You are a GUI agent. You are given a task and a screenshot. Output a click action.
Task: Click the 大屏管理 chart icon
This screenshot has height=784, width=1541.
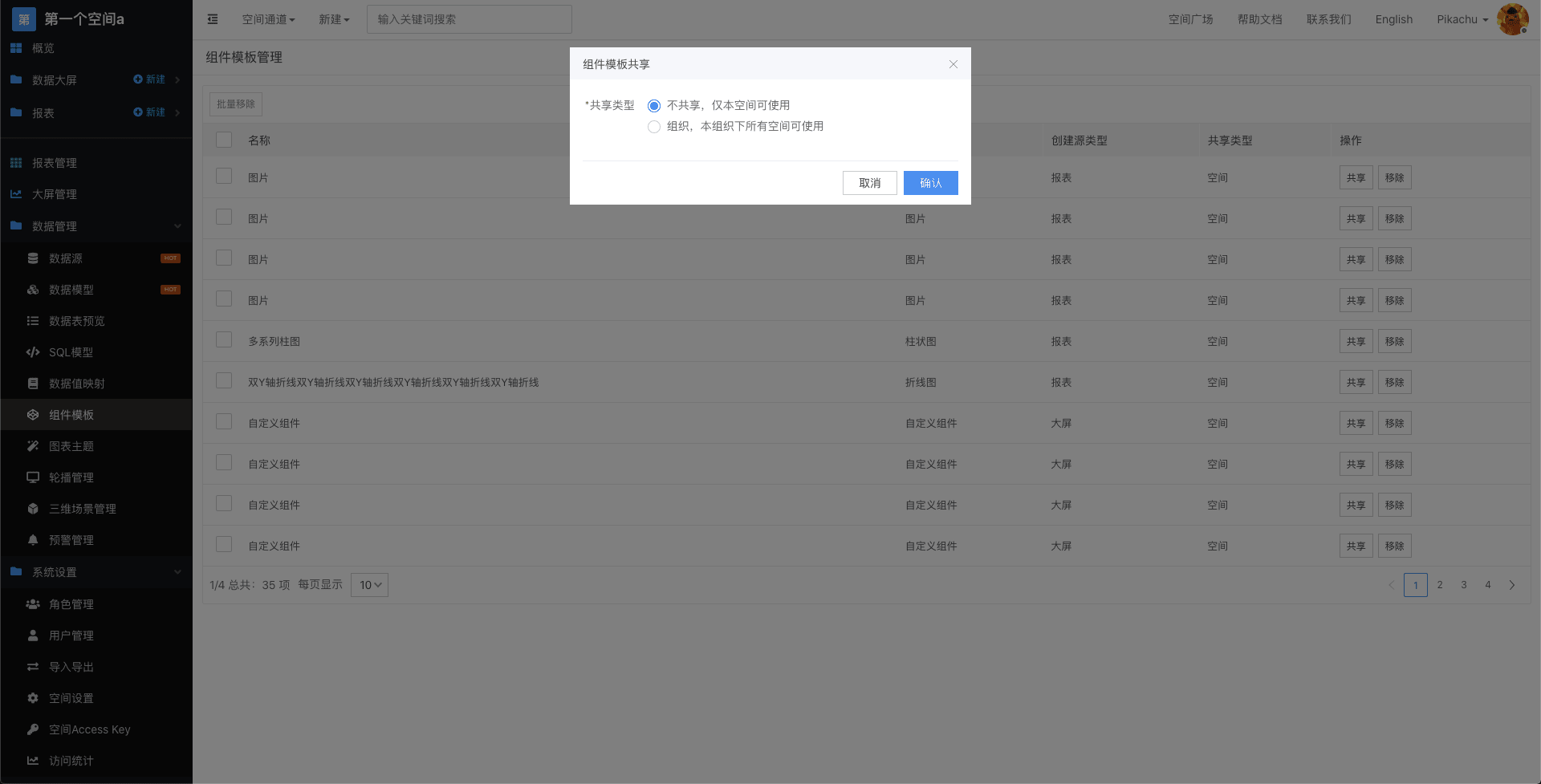point(16,194)
